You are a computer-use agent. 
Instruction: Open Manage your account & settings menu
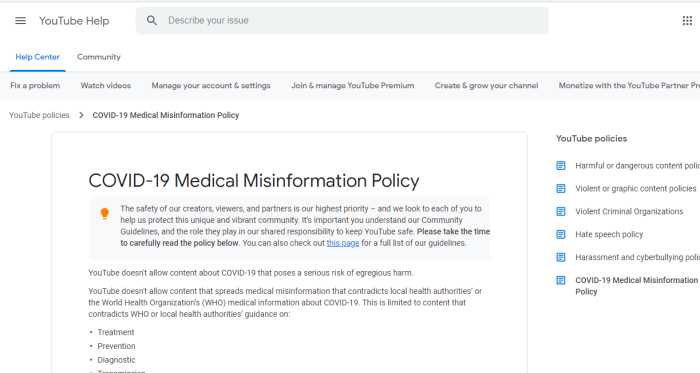pyautogui.click(x=211, y=86)
